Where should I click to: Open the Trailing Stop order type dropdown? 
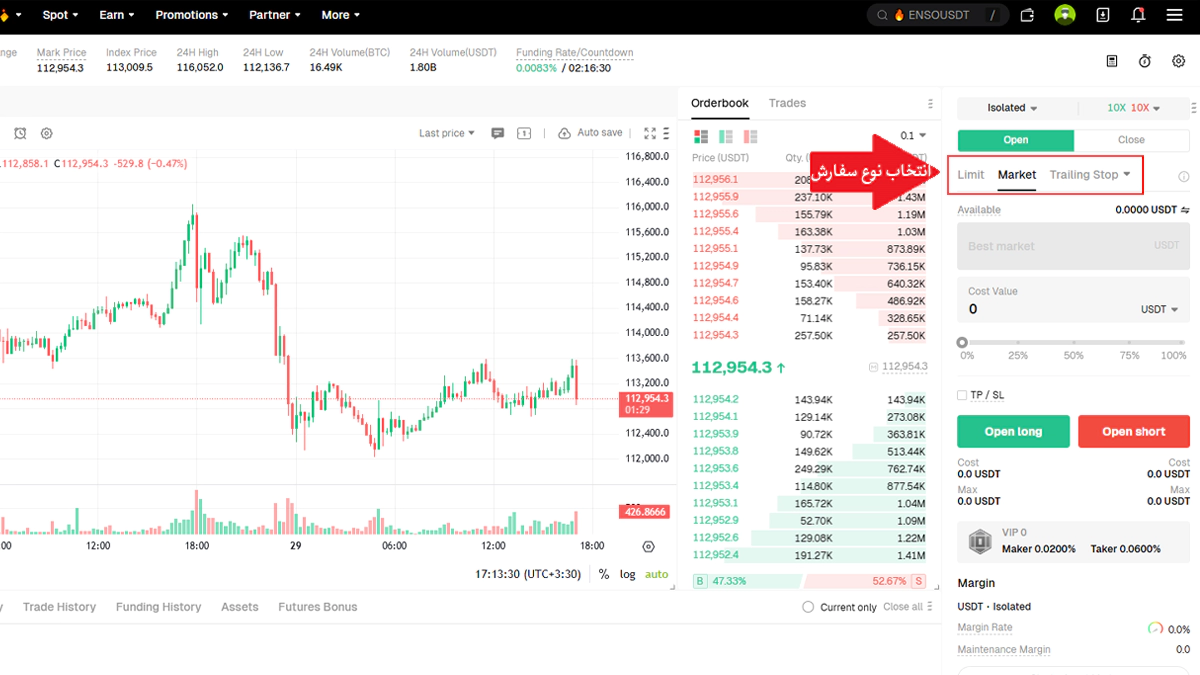point(1089,175)
